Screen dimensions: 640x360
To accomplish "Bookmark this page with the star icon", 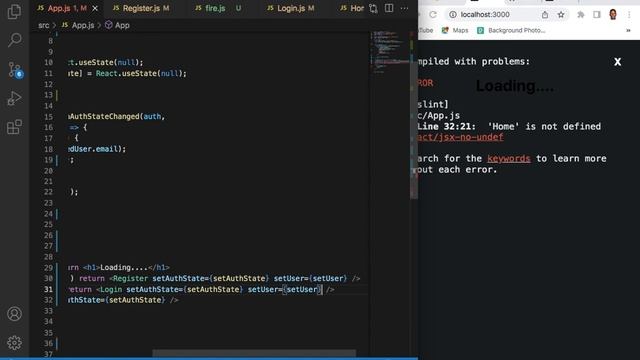I will 561,15.
